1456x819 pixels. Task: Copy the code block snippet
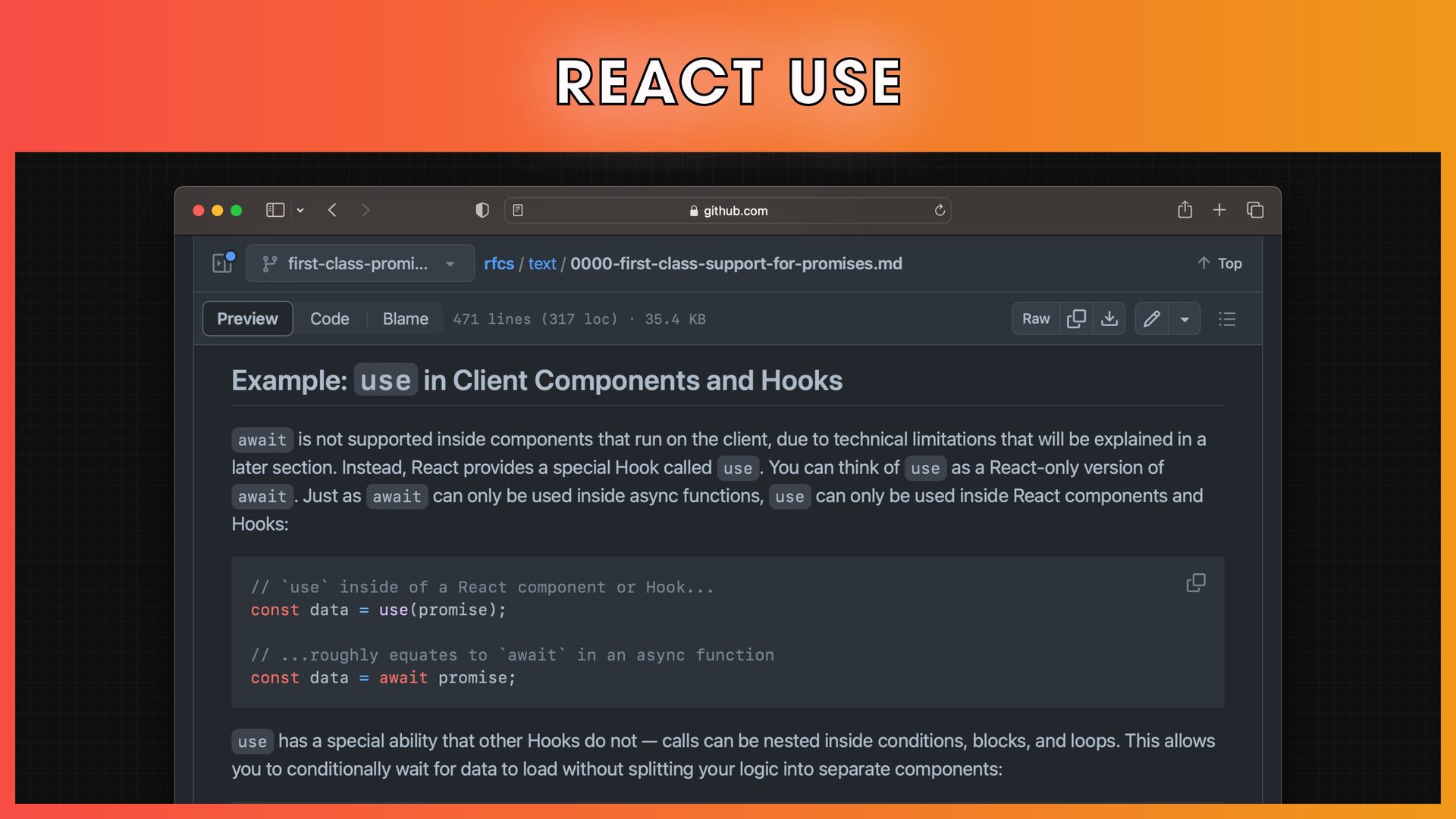pos(1196,582)
